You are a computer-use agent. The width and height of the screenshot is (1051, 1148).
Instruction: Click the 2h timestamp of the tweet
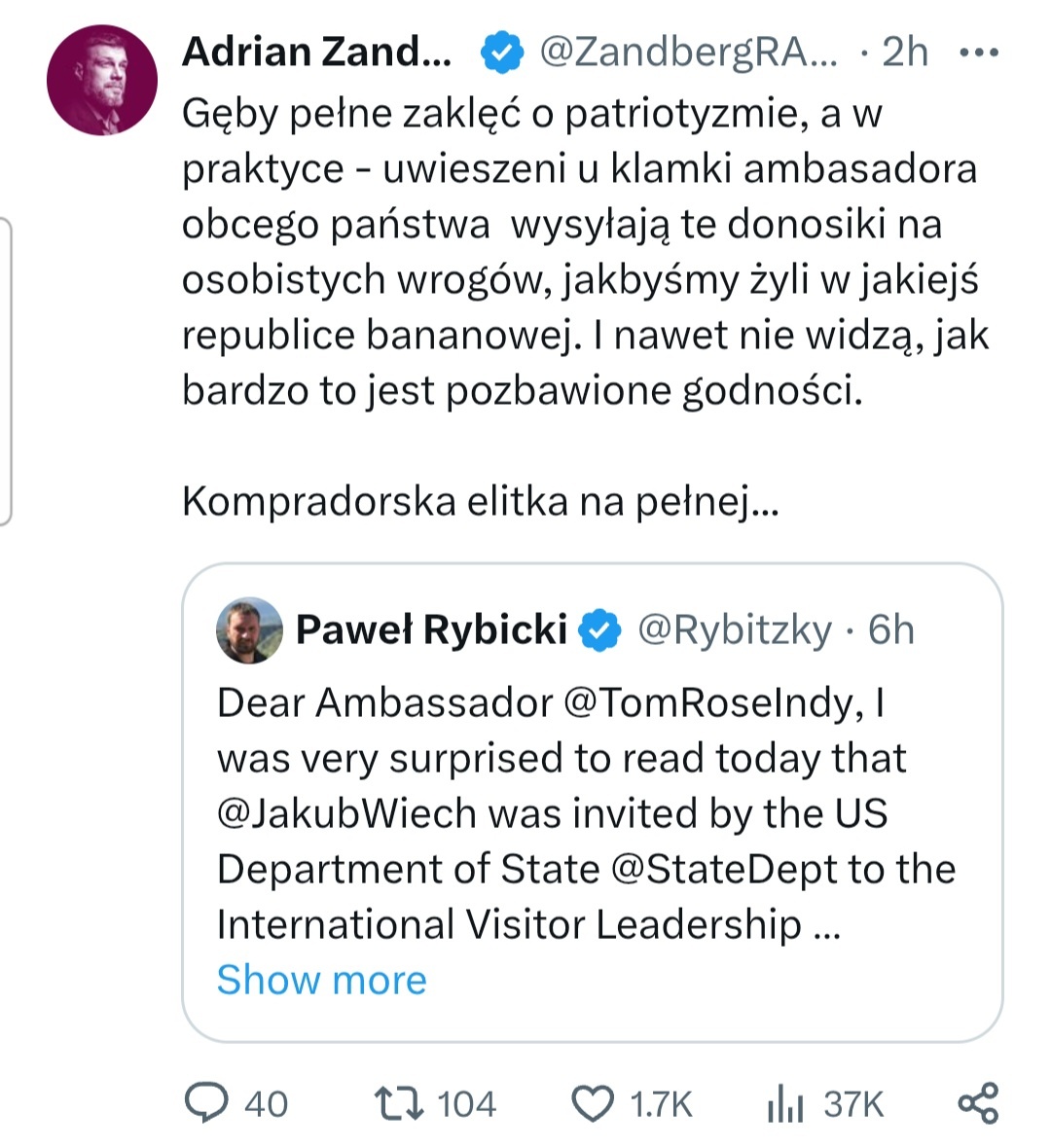pyautogui.click(x=905, y=53)
